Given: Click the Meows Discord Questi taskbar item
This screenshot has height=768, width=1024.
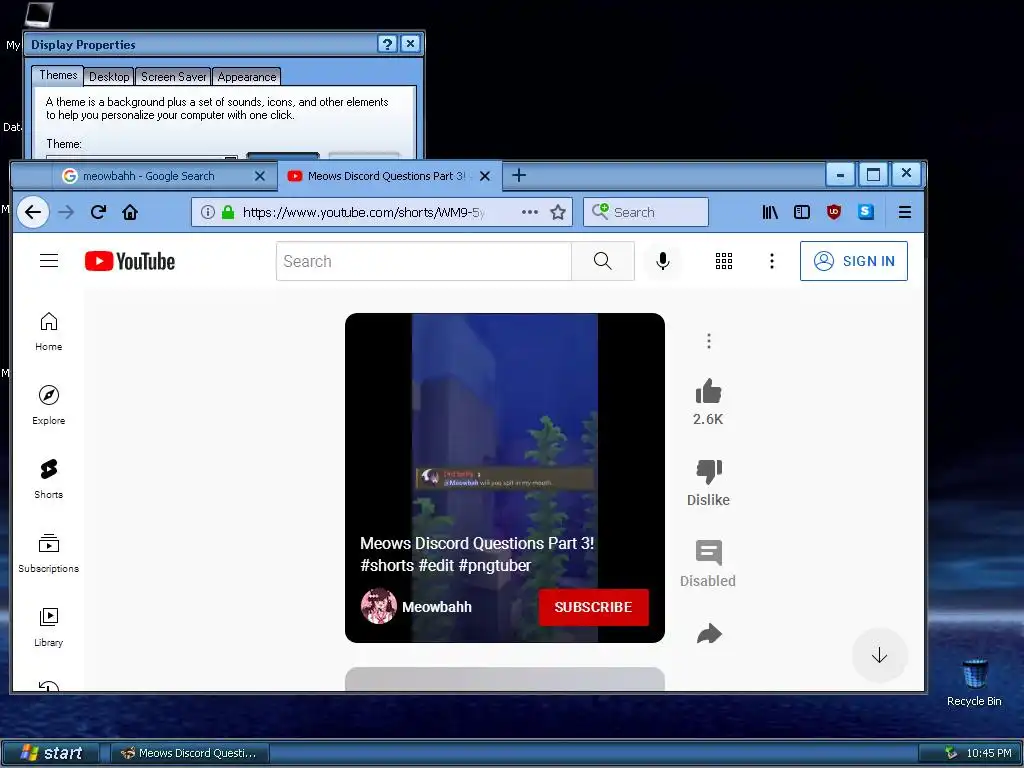Looking at the screenshot, I should pyautogui.click(x=189, y=753).
